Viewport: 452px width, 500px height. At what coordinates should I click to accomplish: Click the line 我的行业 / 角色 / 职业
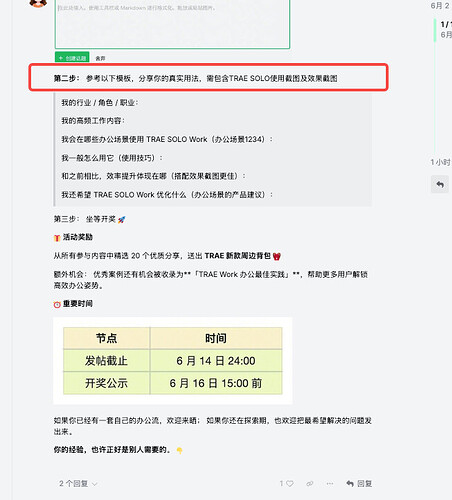pyautogui.click(x=99, y=102)
